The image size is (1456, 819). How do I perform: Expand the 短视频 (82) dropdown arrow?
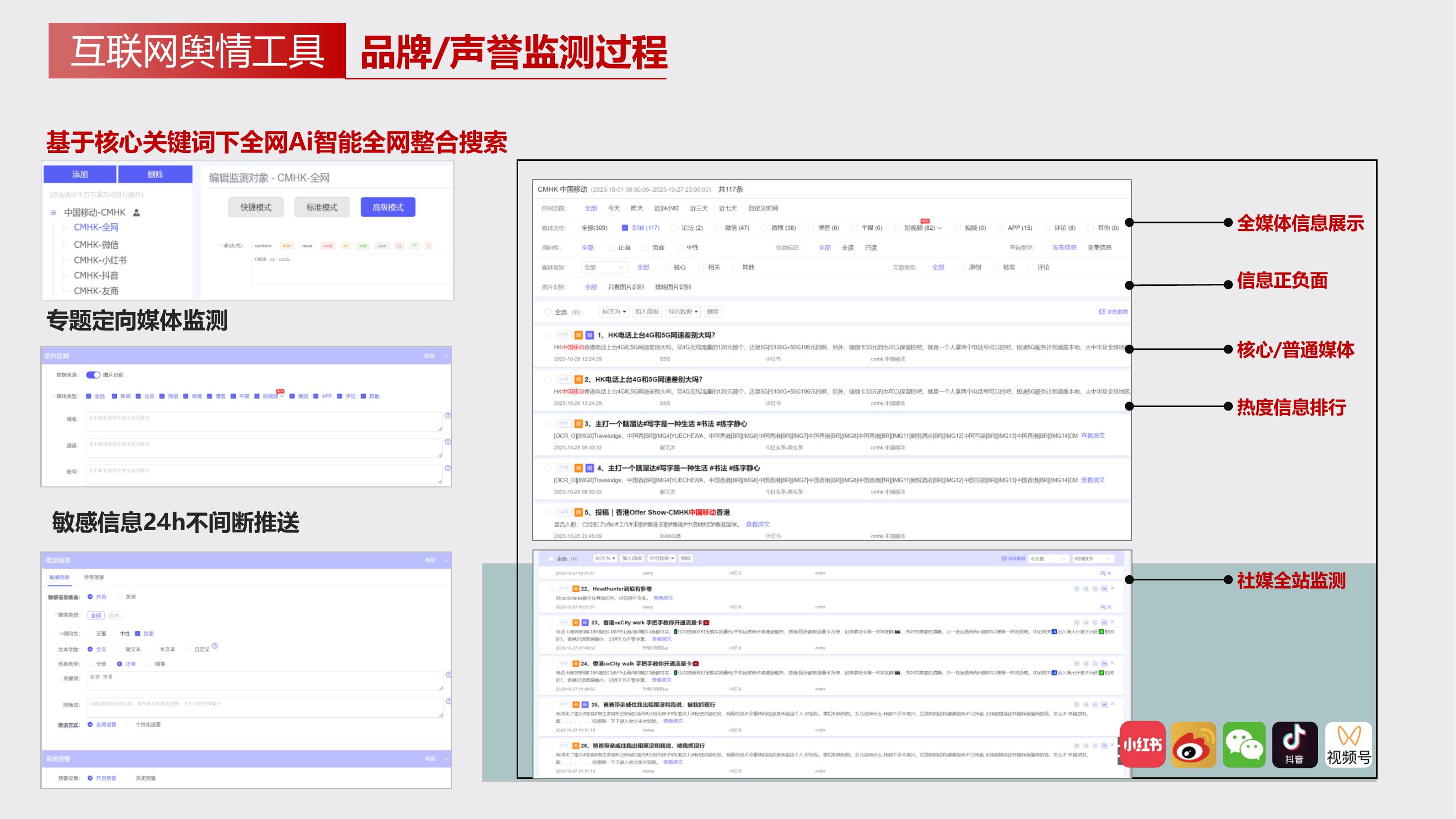tap(939, 228)
